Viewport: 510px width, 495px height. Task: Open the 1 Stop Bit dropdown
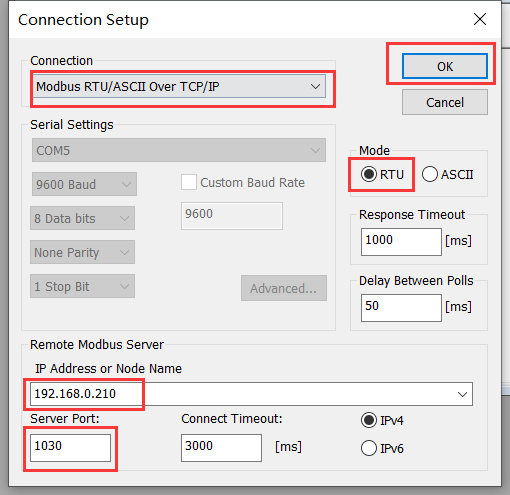pos(82,286)
